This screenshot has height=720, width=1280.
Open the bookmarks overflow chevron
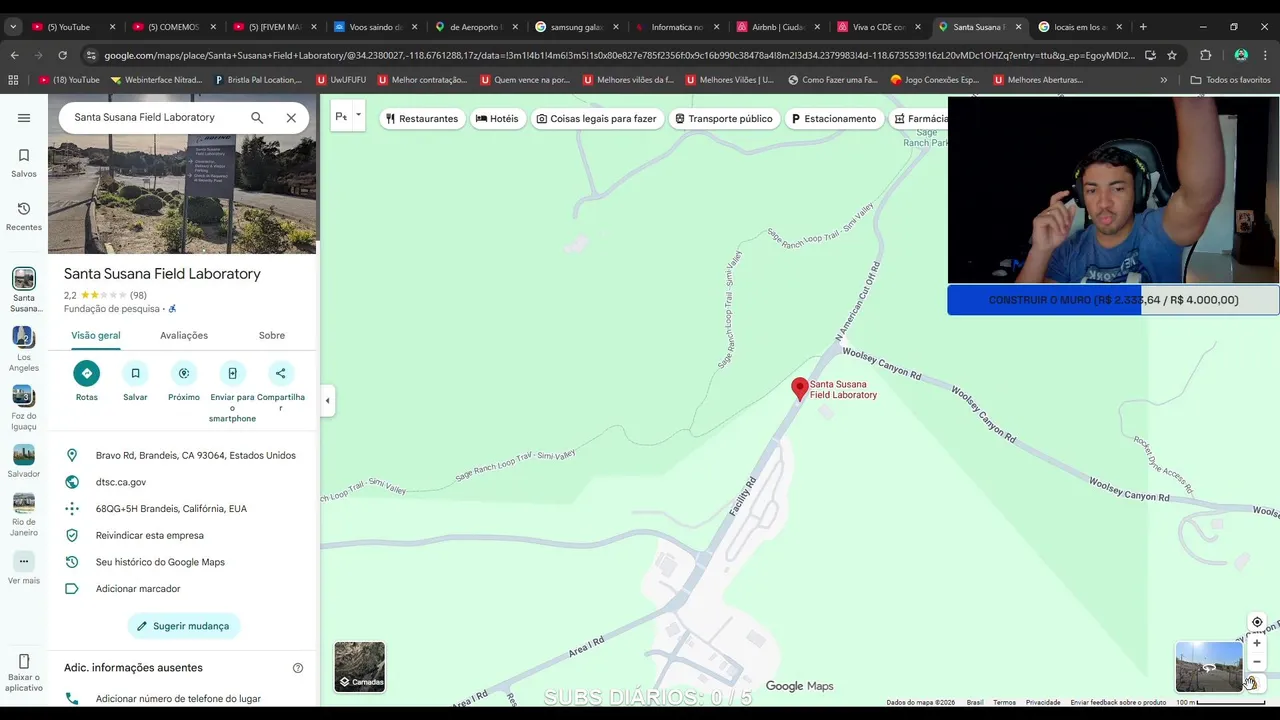pyautogui.click(x=1164, y=80)
